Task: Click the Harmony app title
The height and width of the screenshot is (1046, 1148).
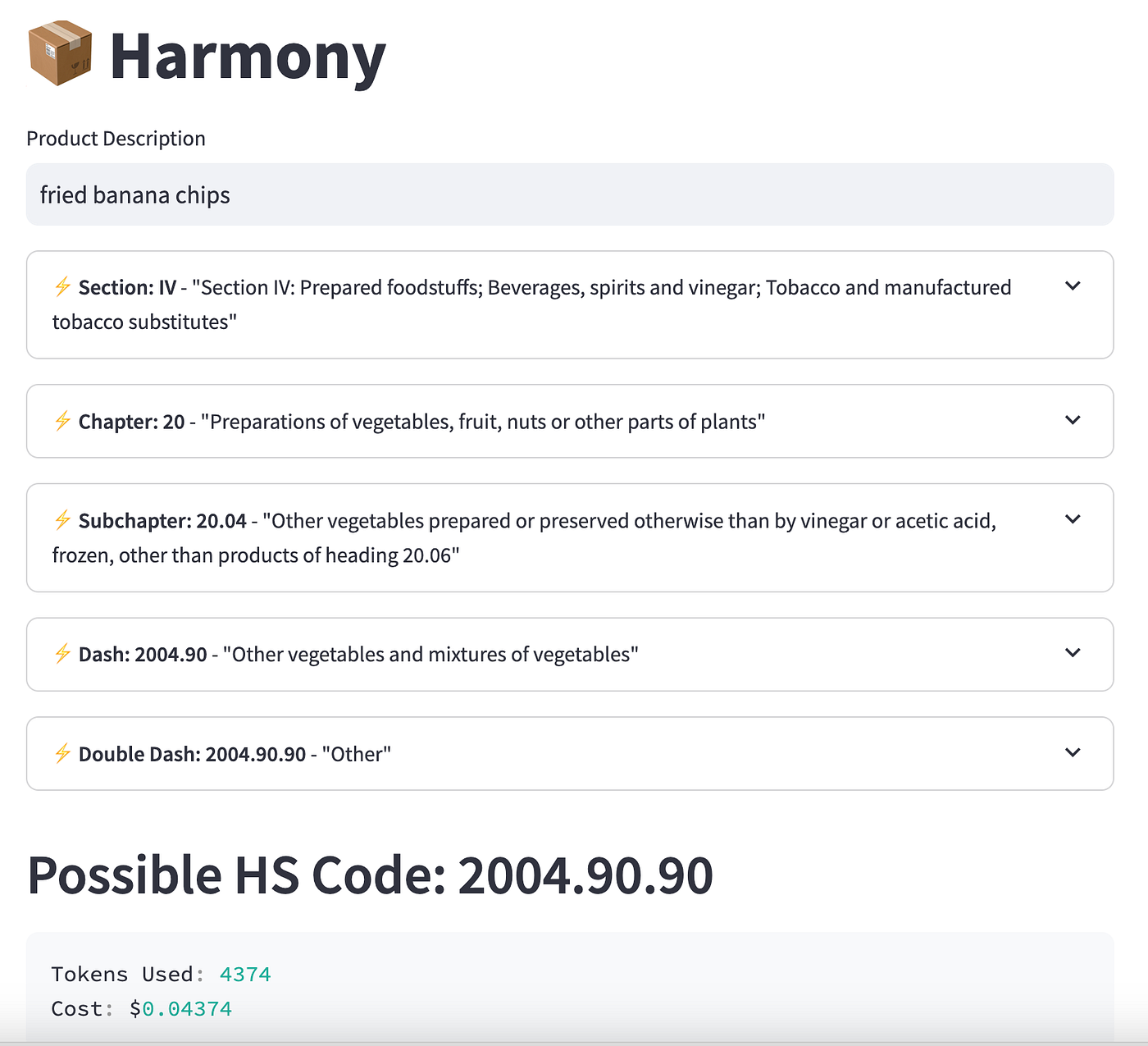Action: click(248, 56)
